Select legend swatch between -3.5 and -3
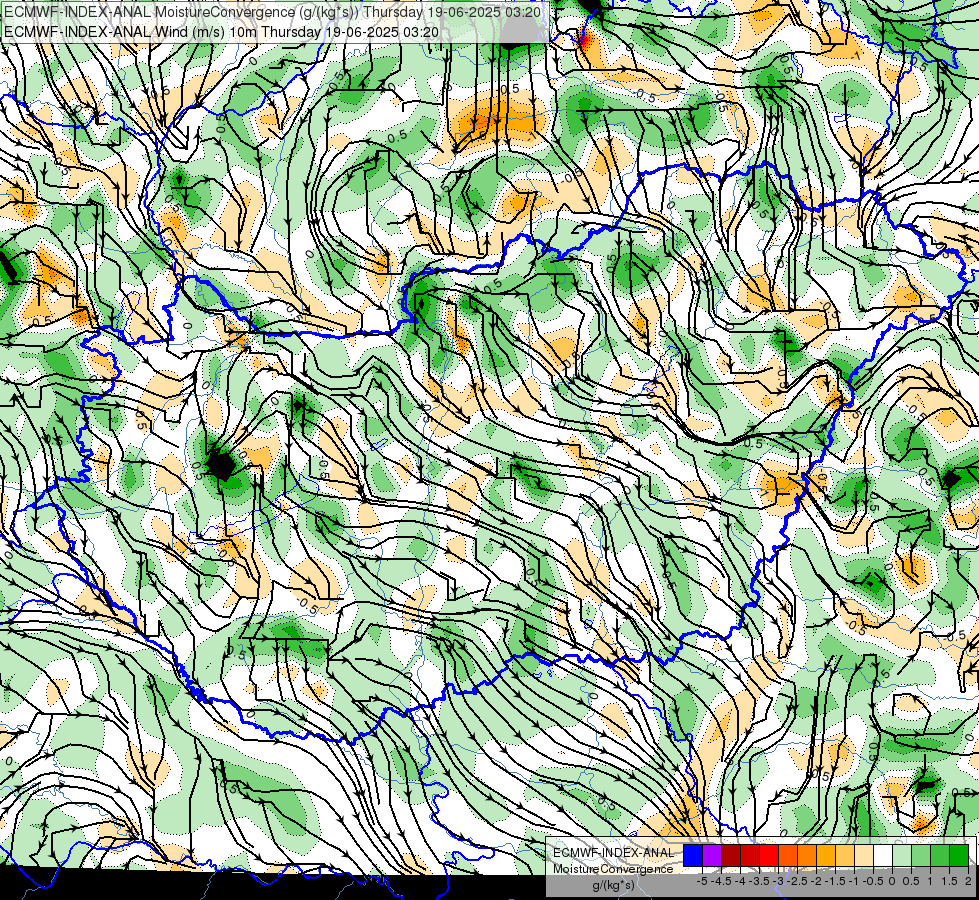This screenshot has width=979, height=900. [x=769, y=856]
